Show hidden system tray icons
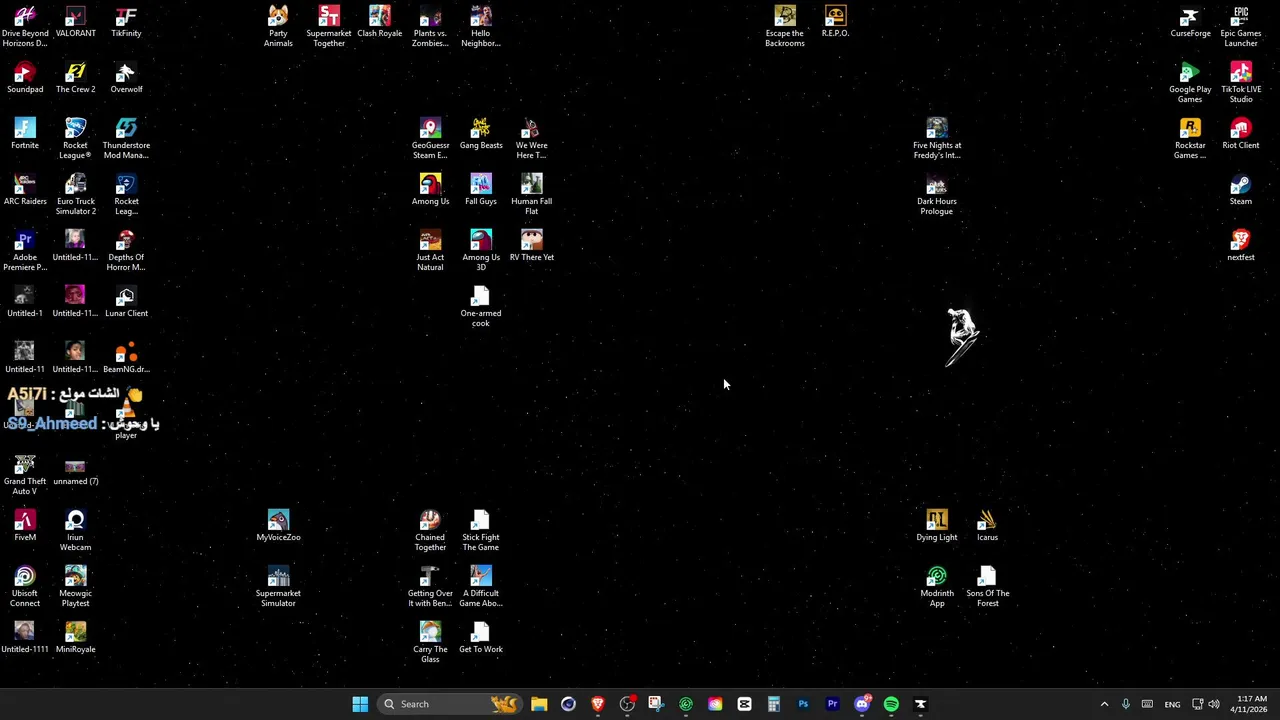Viewport: 1280px width, 720px height. [1104, 704]
